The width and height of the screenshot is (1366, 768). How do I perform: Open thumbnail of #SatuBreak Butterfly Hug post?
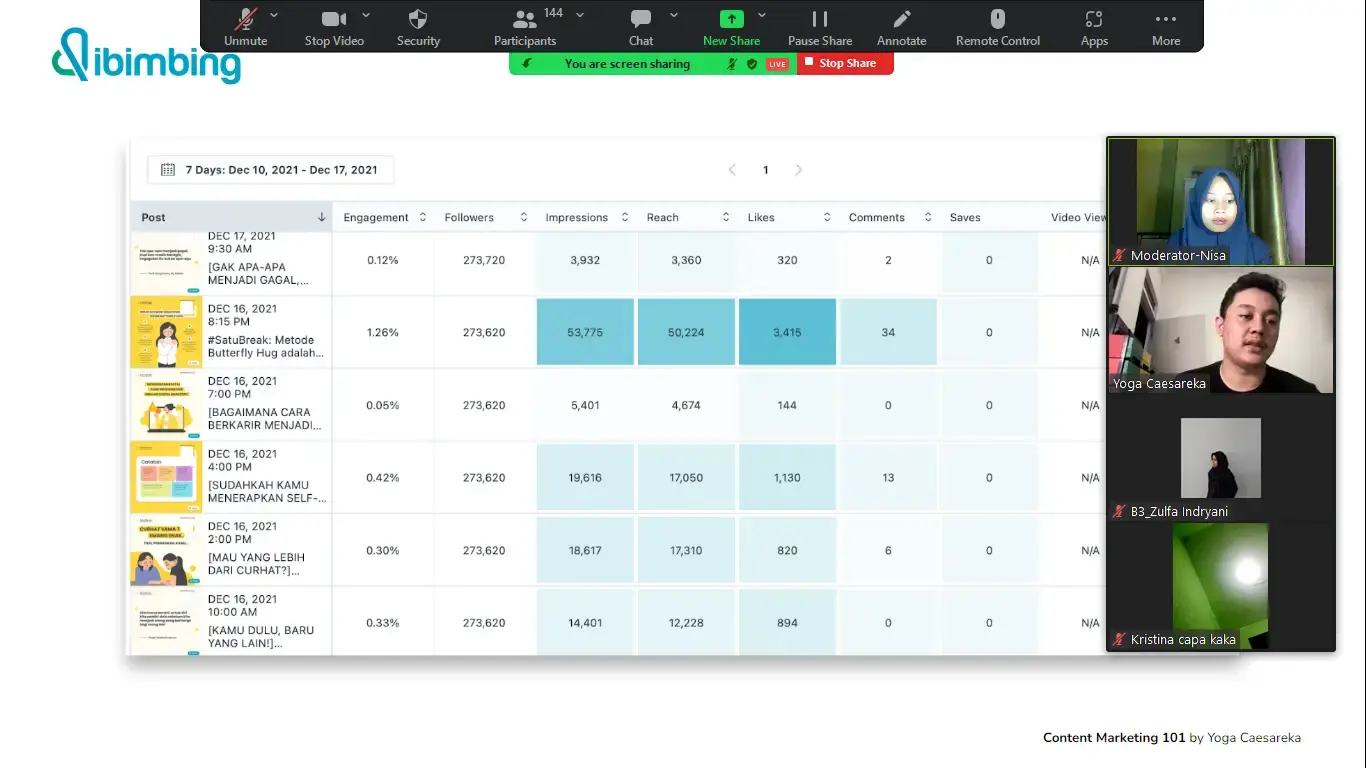tap(166, 332)
